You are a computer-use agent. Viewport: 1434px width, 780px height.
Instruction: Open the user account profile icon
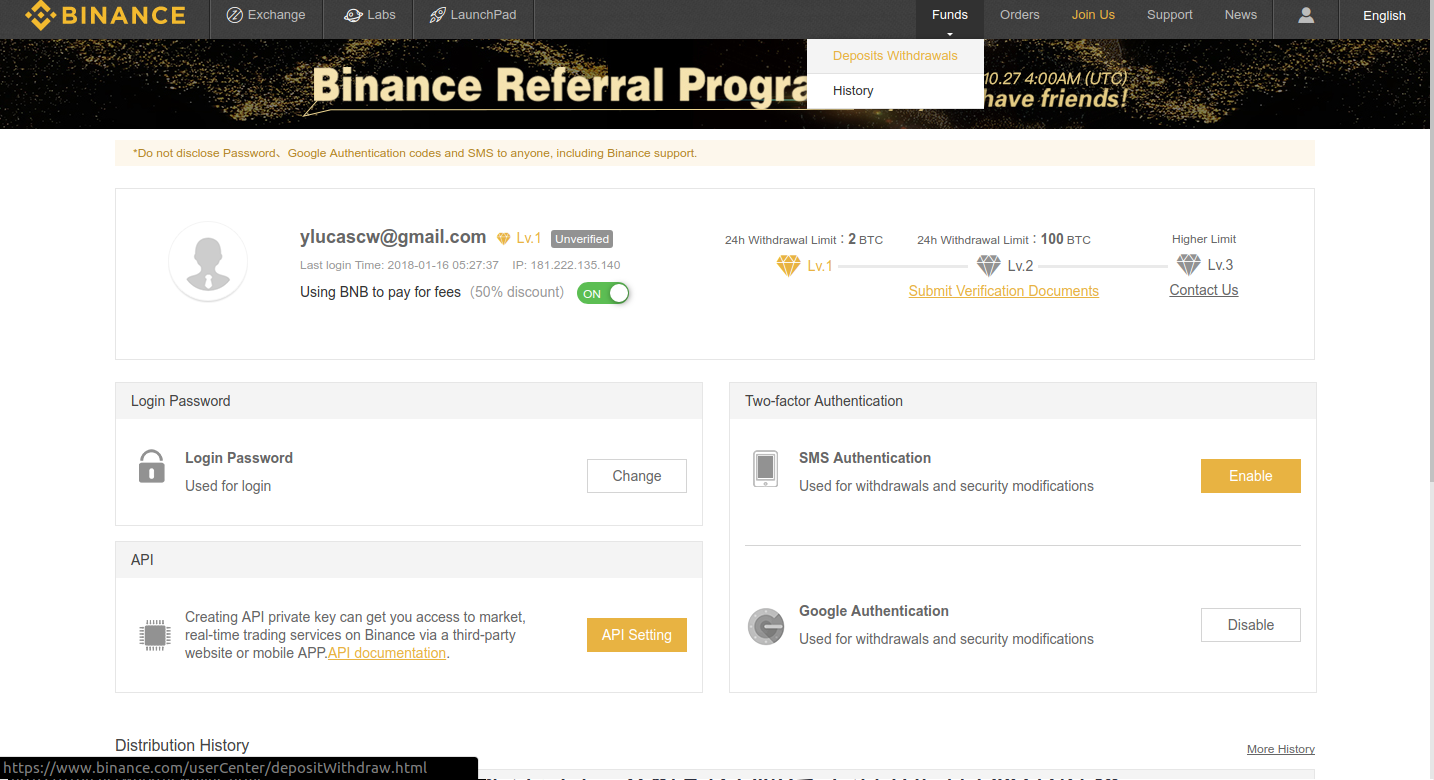pyautogui.click(x=1306, y=15)
